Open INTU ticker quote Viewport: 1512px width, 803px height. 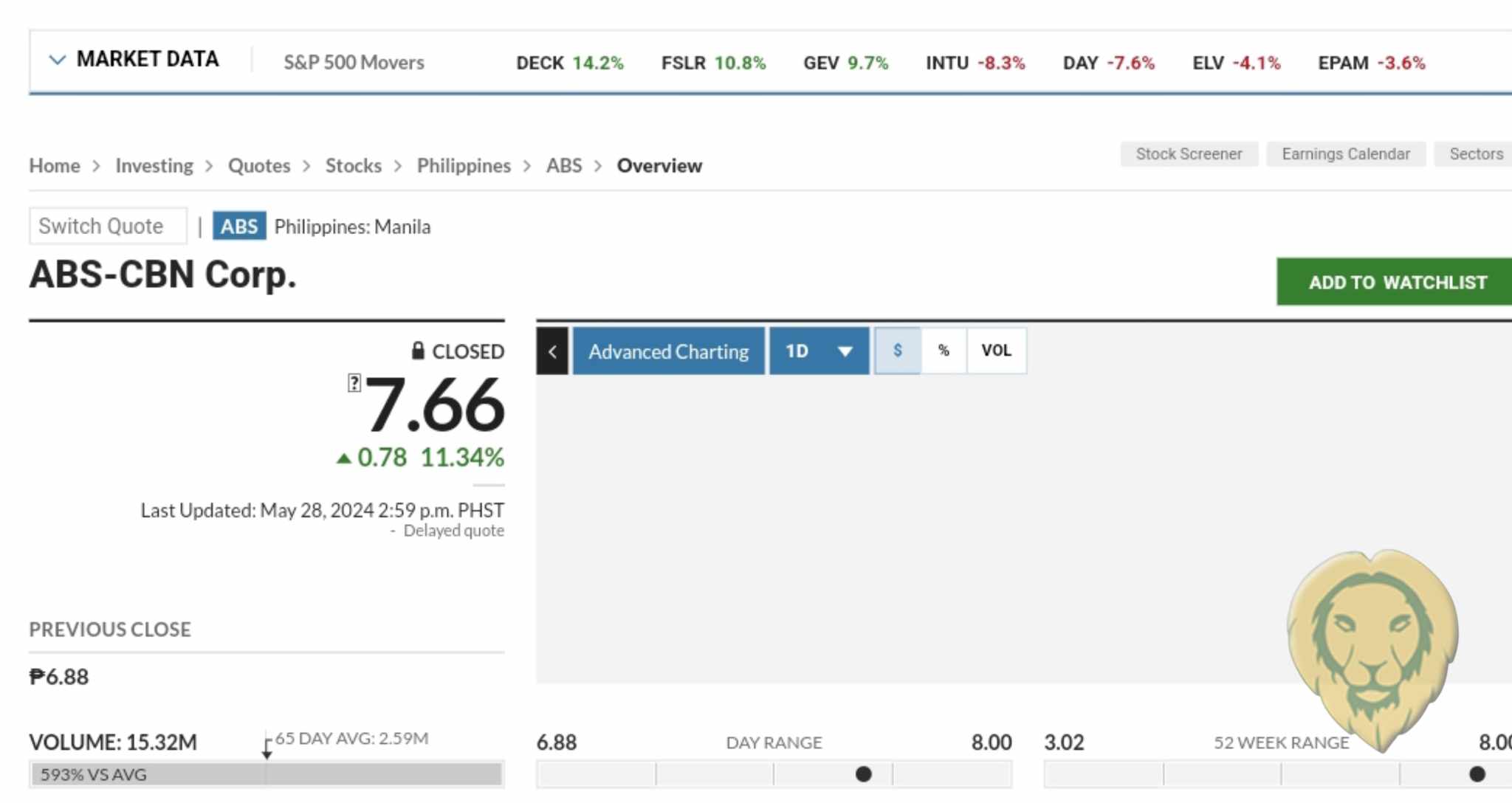[975, 63]
